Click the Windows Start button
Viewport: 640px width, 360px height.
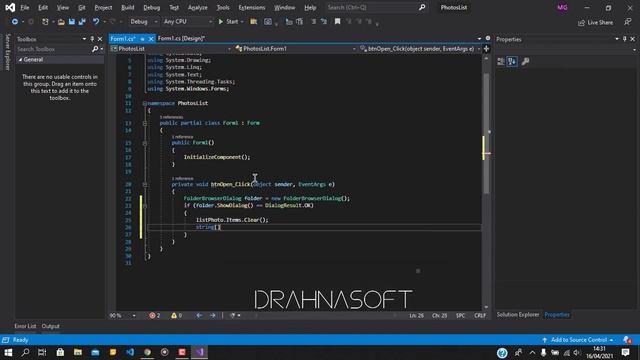(x=8, y=352)
